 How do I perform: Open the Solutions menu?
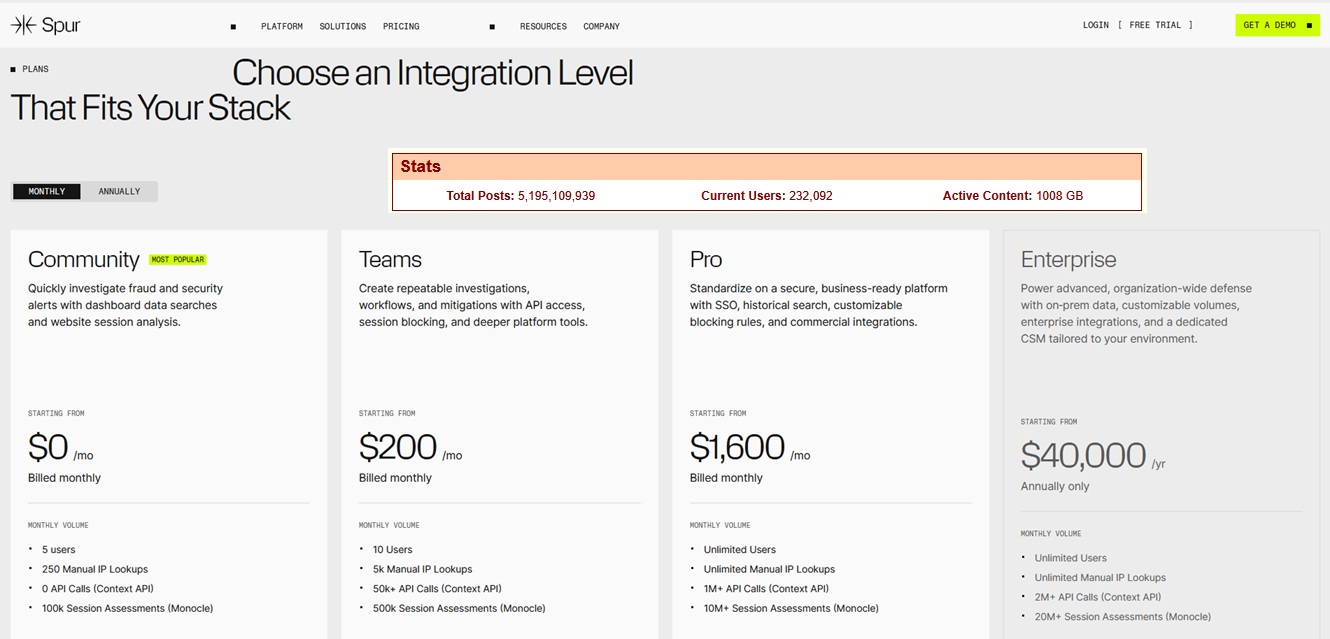click(343, 26)
